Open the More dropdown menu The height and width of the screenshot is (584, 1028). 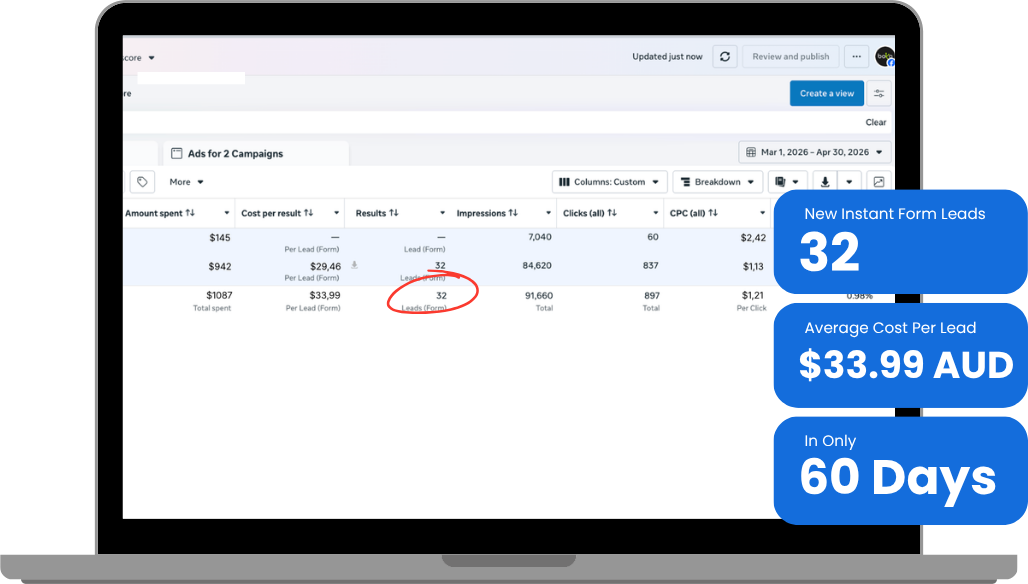pos(186,182)
